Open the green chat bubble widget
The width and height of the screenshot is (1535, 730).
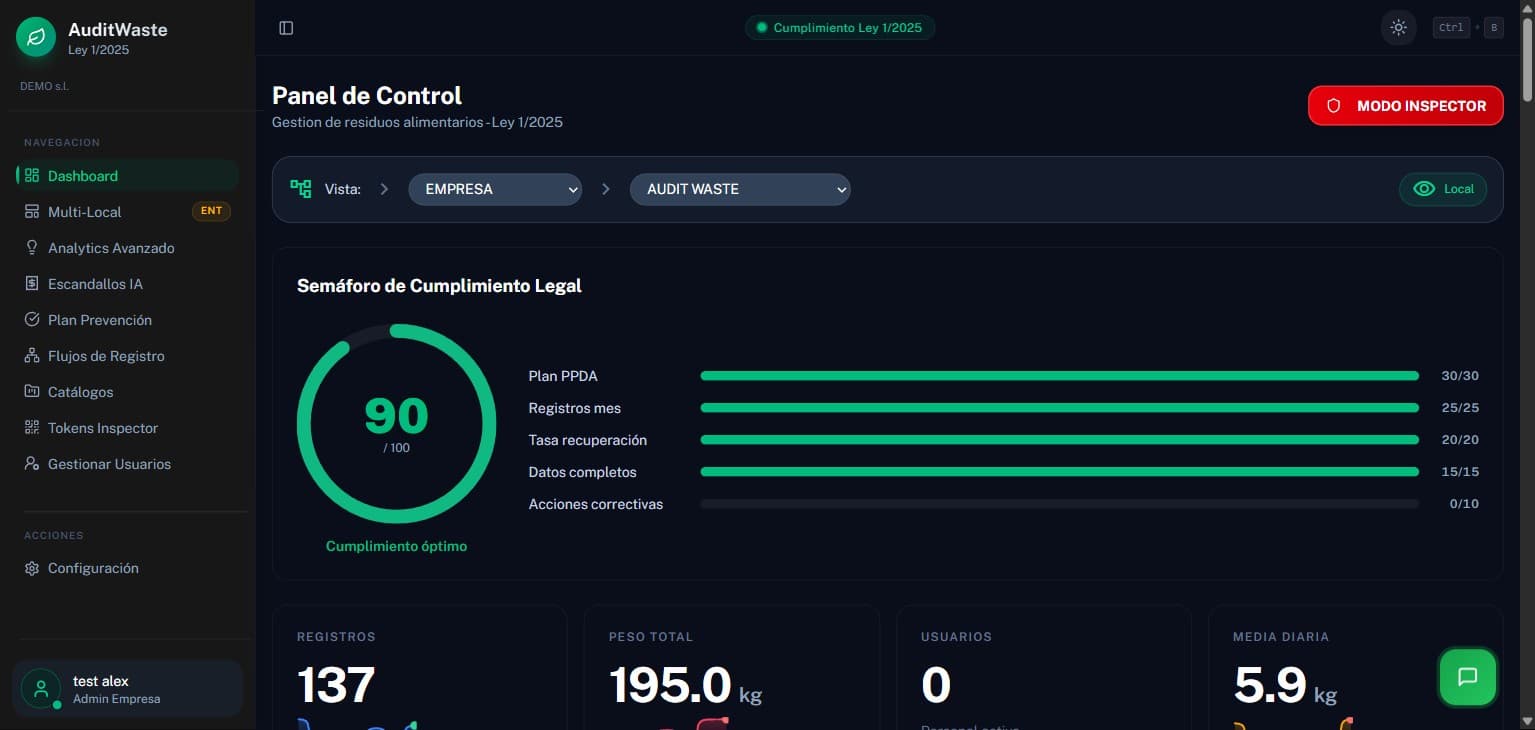click(x=1467, y=677)
